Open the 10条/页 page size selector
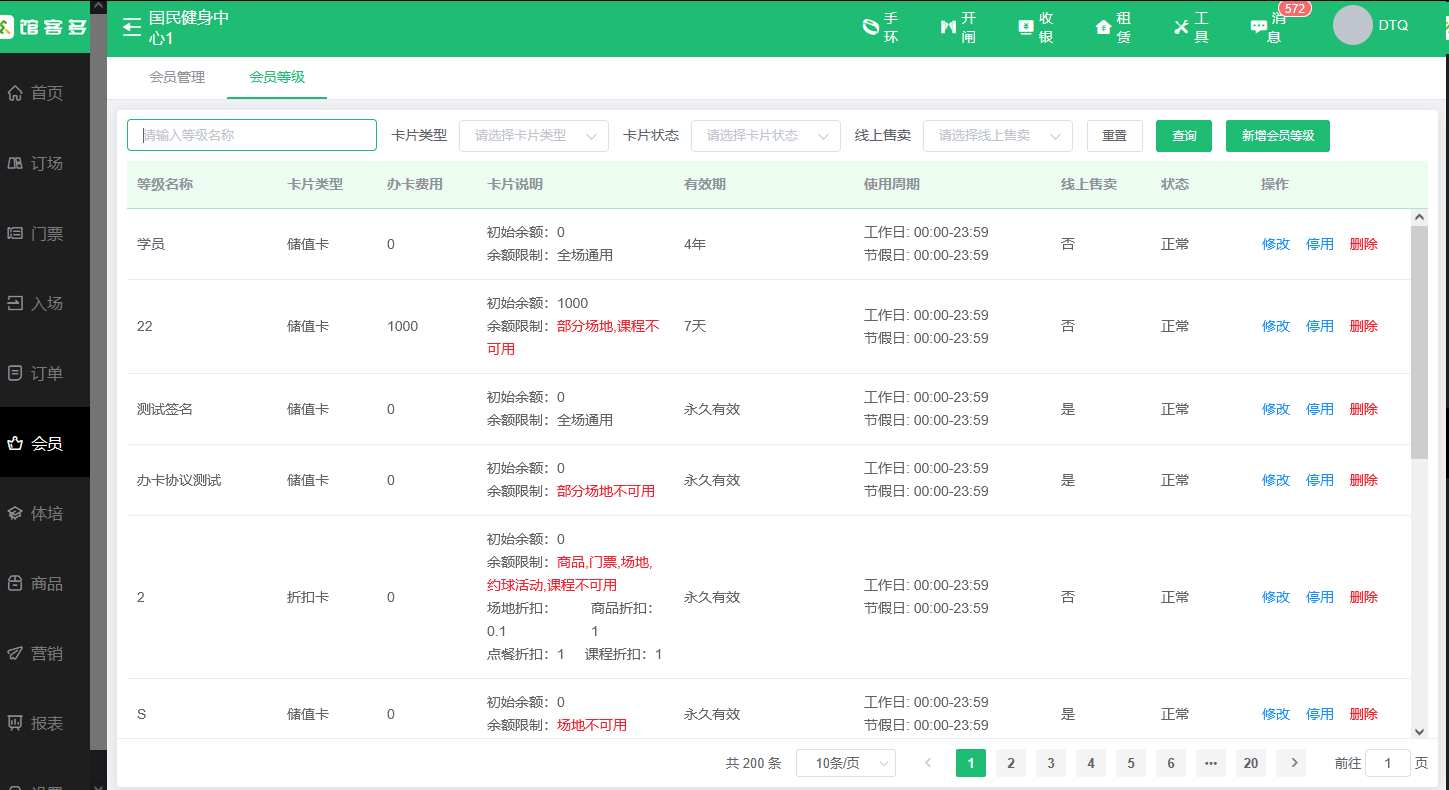Viewport: 1449px width, 790px height. [x=845, y=762]
